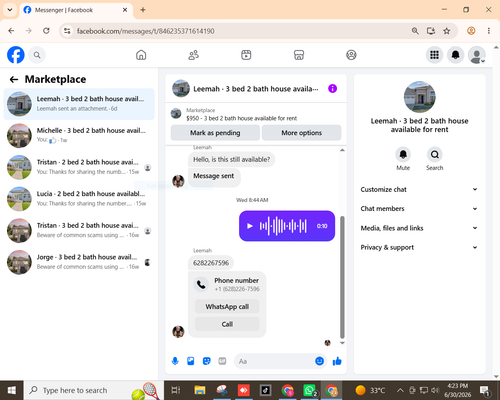Image resolution: width=500 pixels, height=400 pixels.
Task: Click the phone handset icon in phone card
Action: (x=201, y=284)
